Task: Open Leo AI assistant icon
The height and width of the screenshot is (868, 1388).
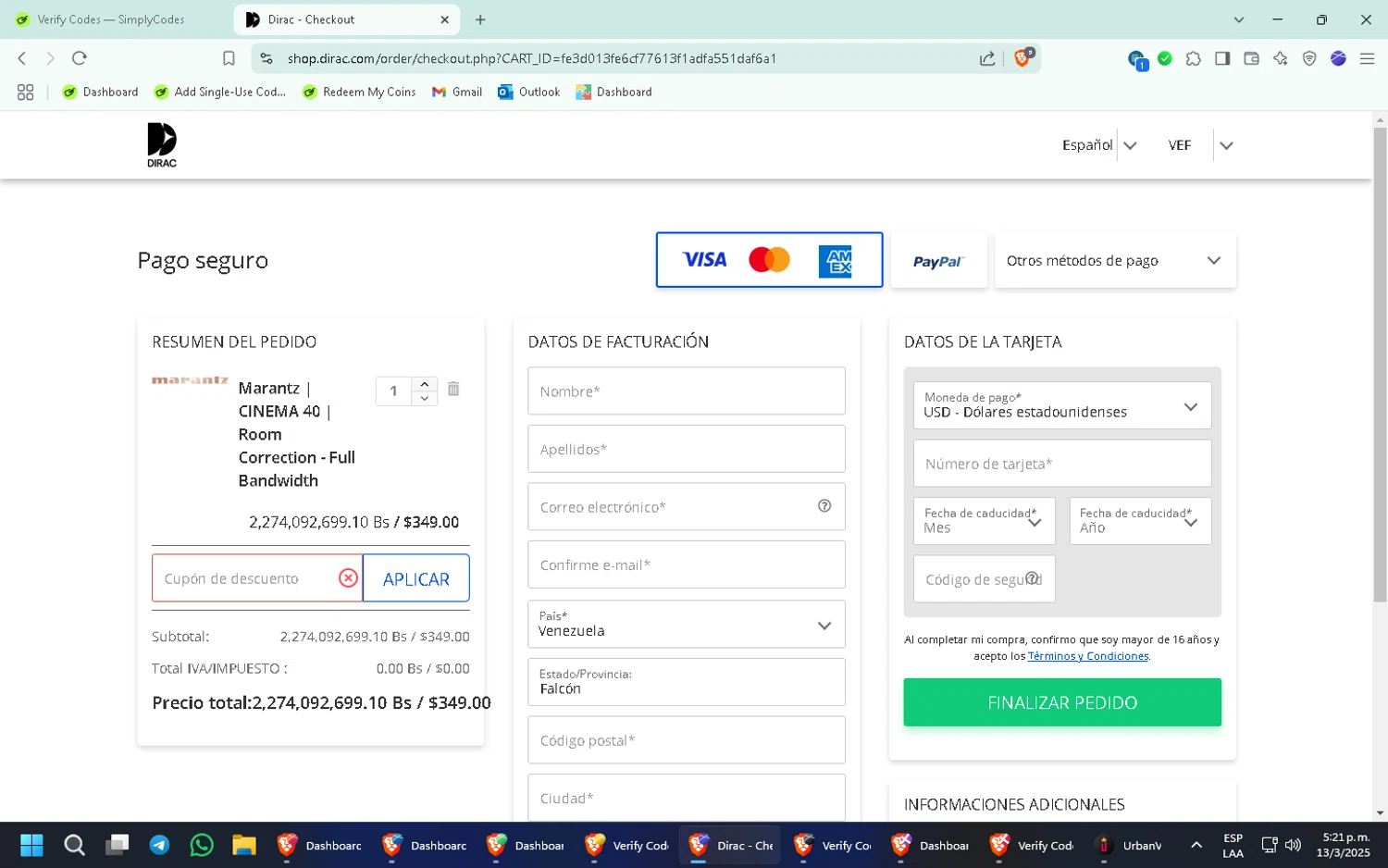Action: pyautogui.click(x=1280, y=58)
